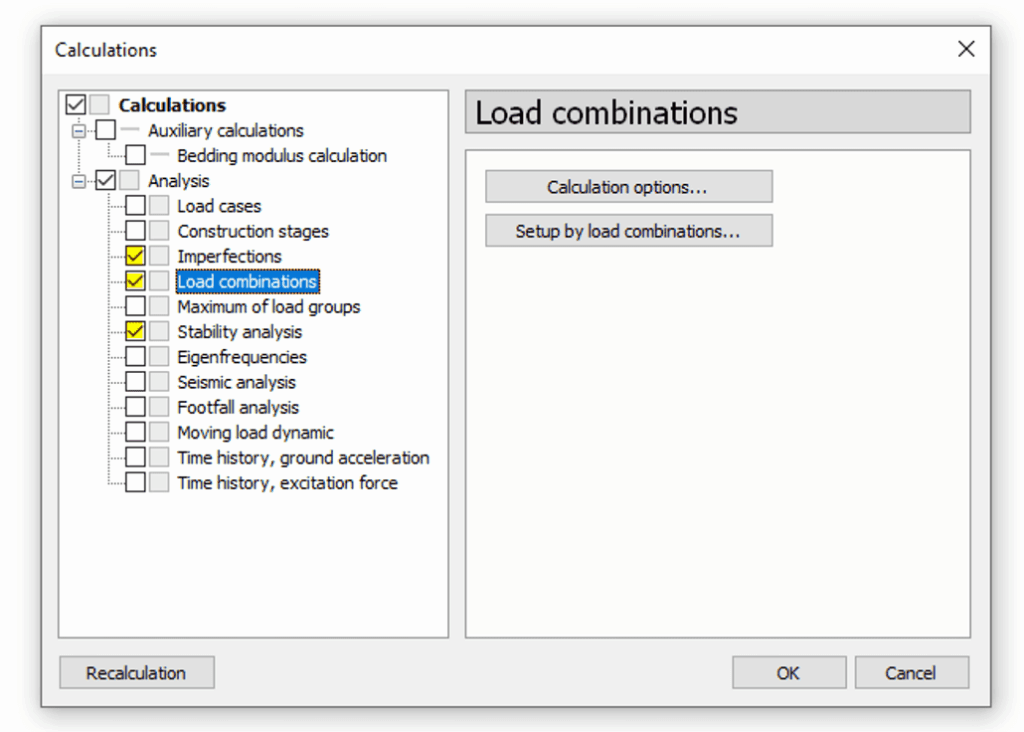Click the grey status box beside Seismic analysis
Viewport: 1024px width, 732px height.
[159, 382]
